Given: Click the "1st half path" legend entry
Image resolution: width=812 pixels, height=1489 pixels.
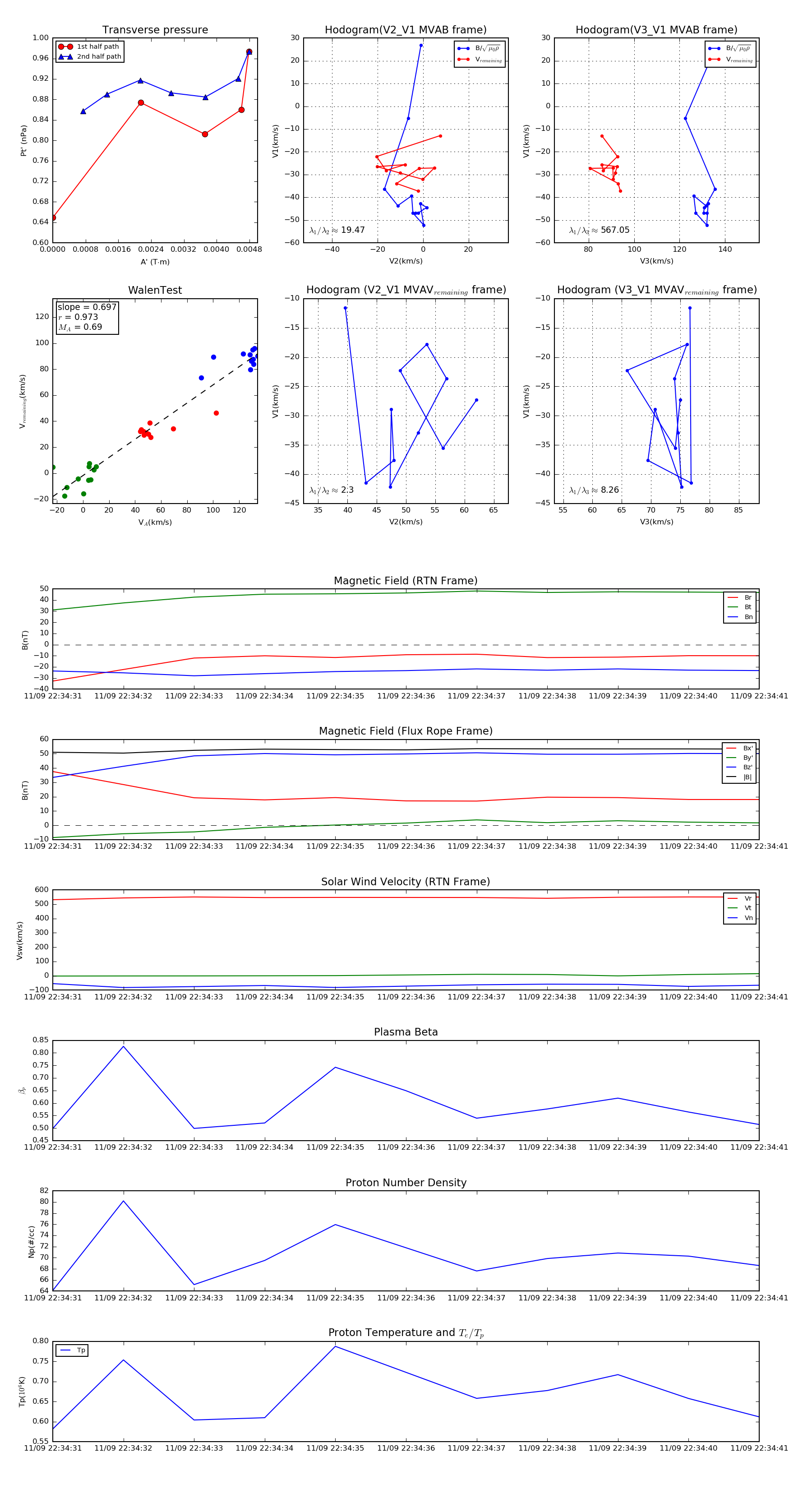Looking at the screenshot, I should click(x=89, y=47).
